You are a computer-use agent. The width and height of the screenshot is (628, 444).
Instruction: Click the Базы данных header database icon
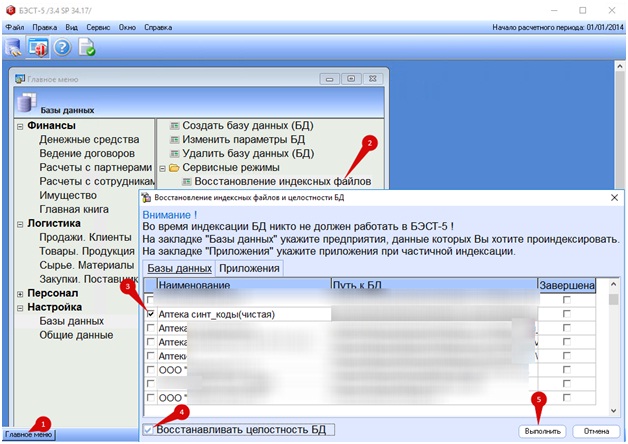click(27, 102)
